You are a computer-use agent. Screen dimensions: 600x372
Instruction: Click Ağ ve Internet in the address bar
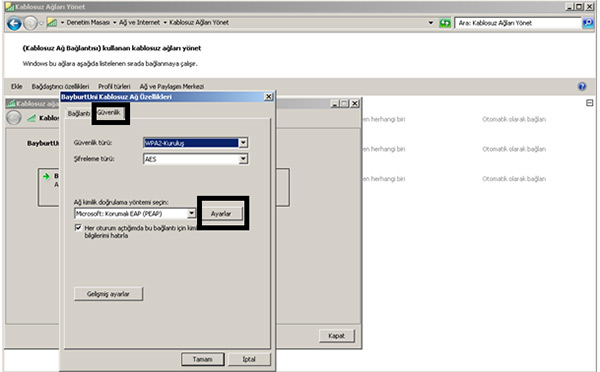(139, 23)
